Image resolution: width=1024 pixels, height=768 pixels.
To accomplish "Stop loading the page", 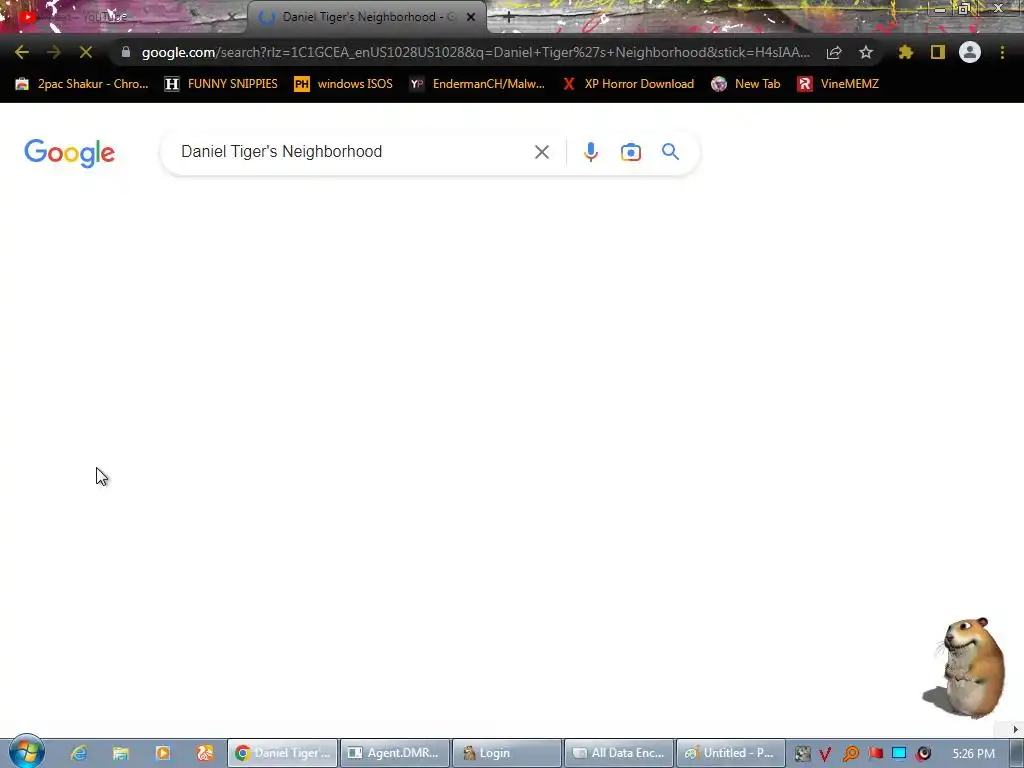I will coord(86,52).
